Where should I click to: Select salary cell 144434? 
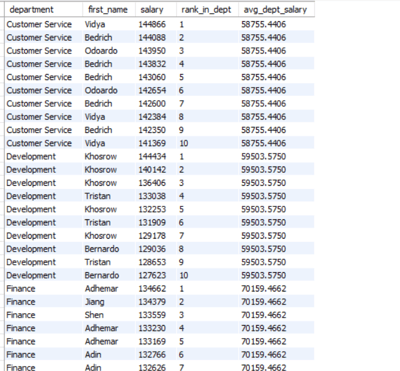click(x=152, y=156)
